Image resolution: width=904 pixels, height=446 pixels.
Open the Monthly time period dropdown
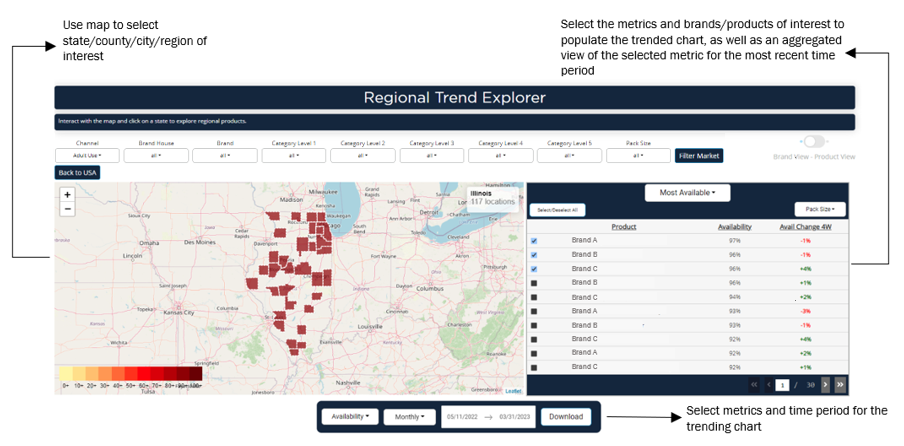(x=408, y=417)
